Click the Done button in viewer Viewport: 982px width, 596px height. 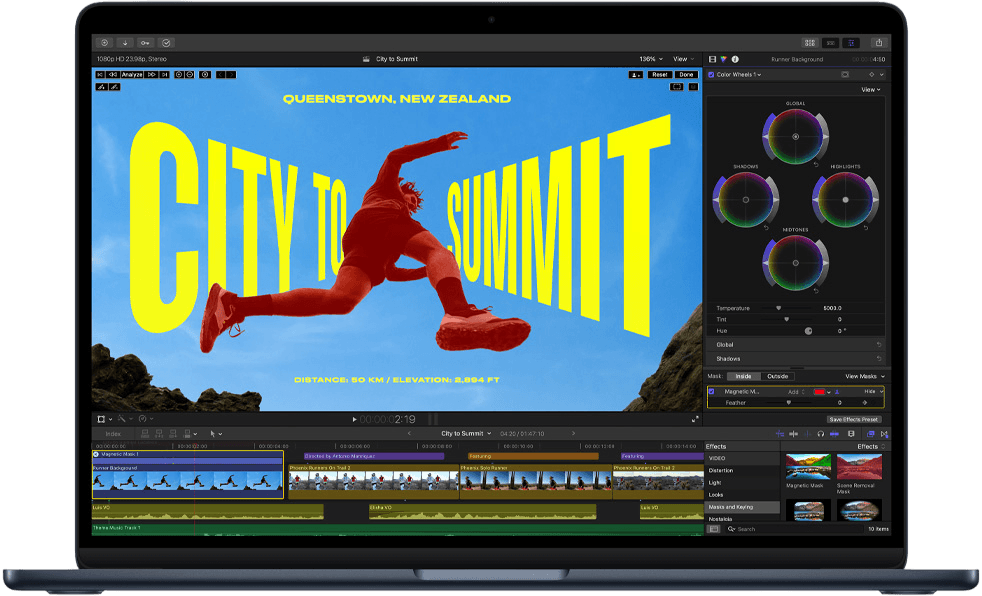686,74
